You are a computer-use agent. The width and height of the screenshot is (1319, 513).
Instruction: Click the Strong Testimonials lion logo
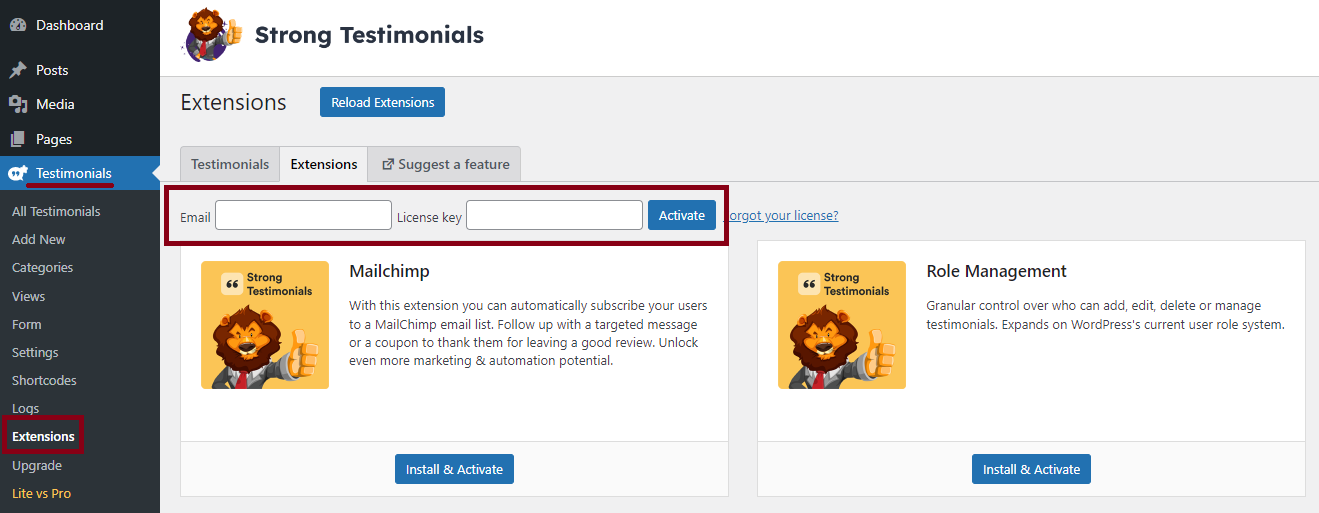coord(212,35)
